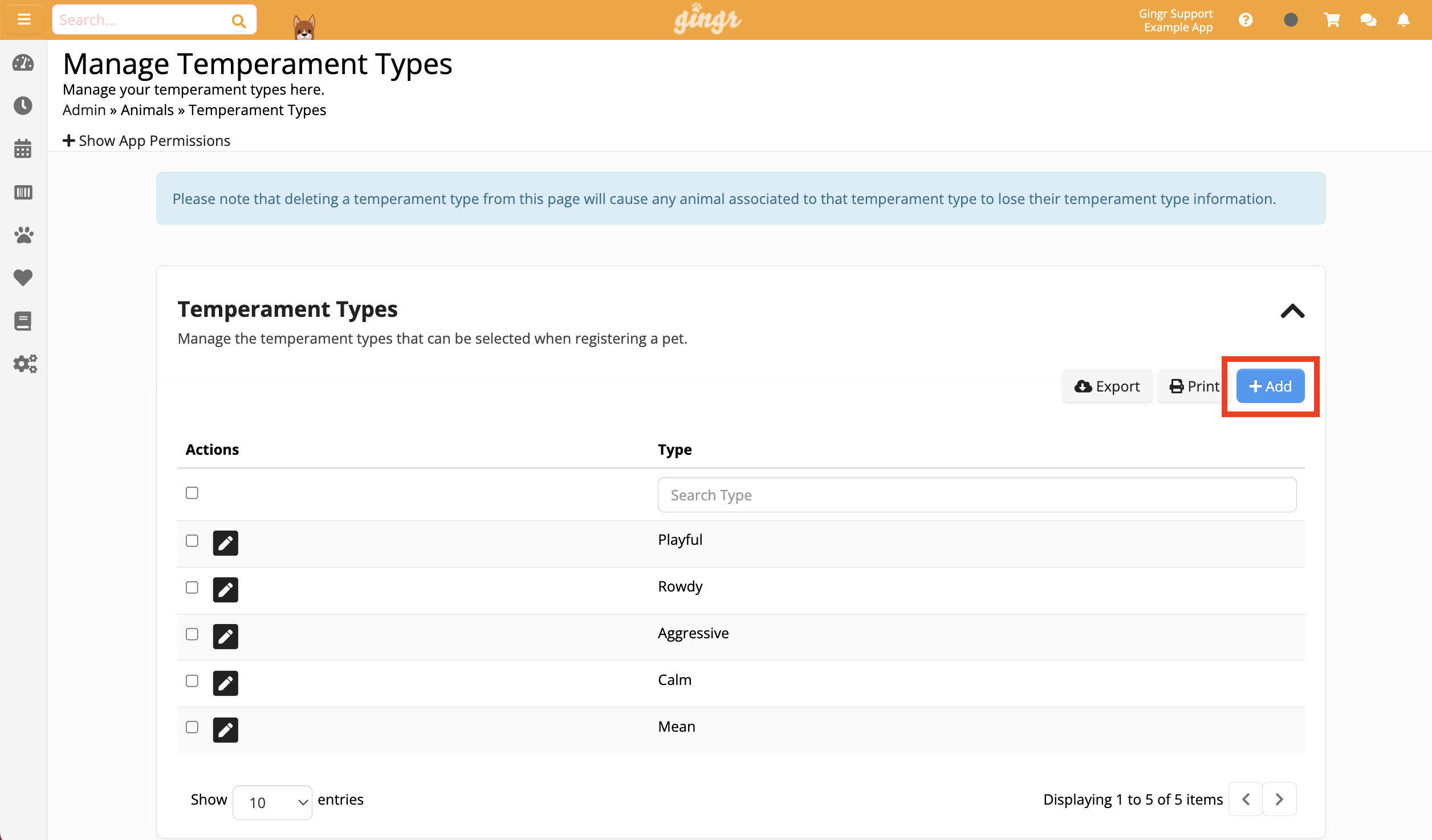
Task: Sort by the Type column header
Action: (x=675, y=450)
